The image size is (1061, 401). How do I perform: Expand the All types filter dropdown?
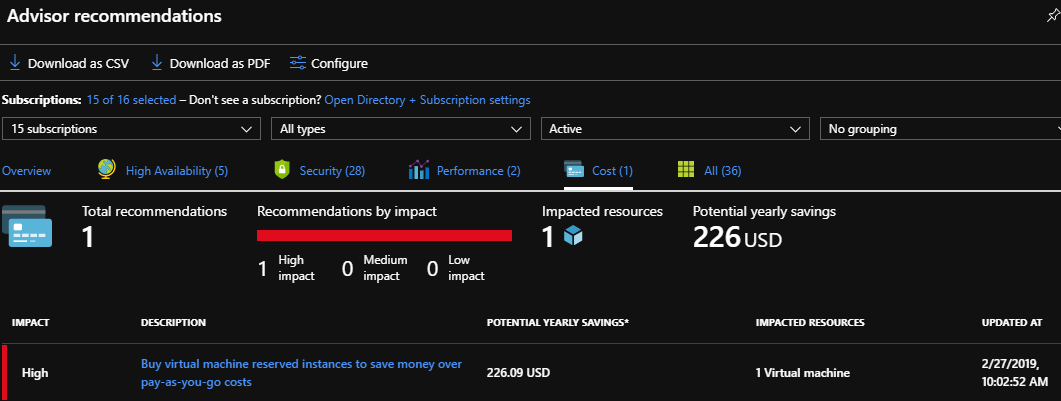pos(401,129)
